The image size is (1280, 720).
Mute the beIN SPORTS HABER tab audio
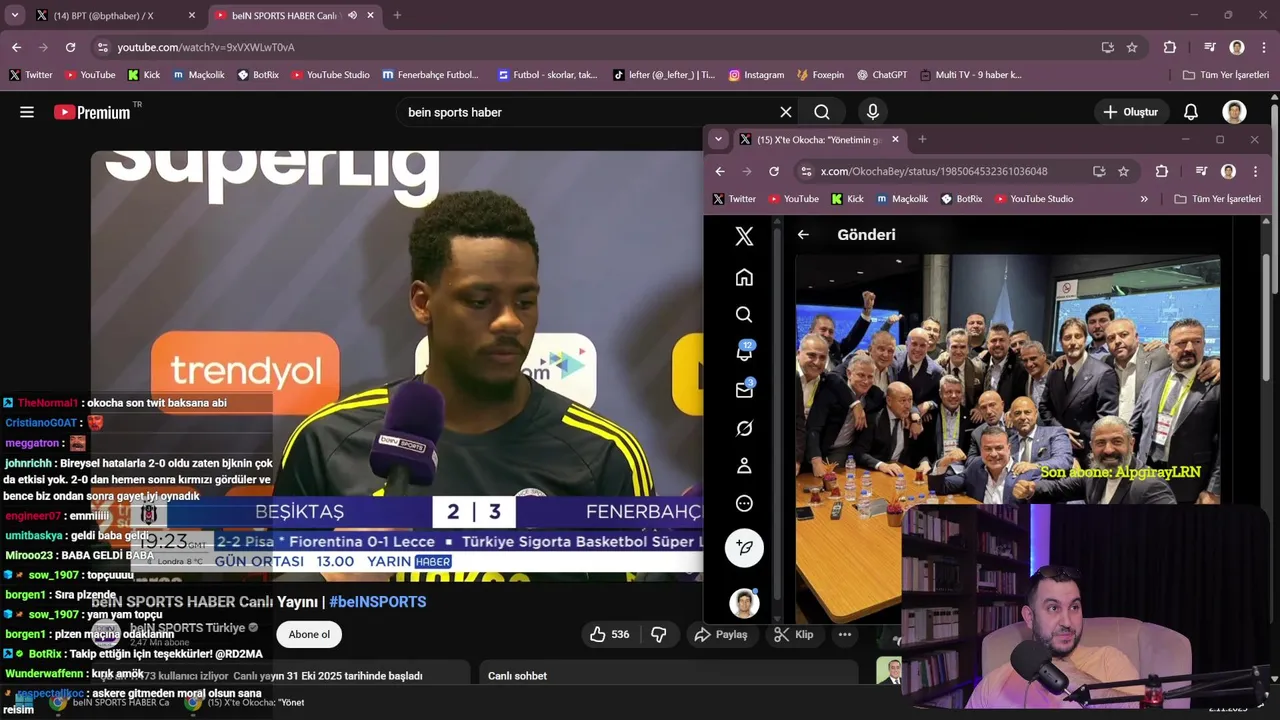coord(352,15)
